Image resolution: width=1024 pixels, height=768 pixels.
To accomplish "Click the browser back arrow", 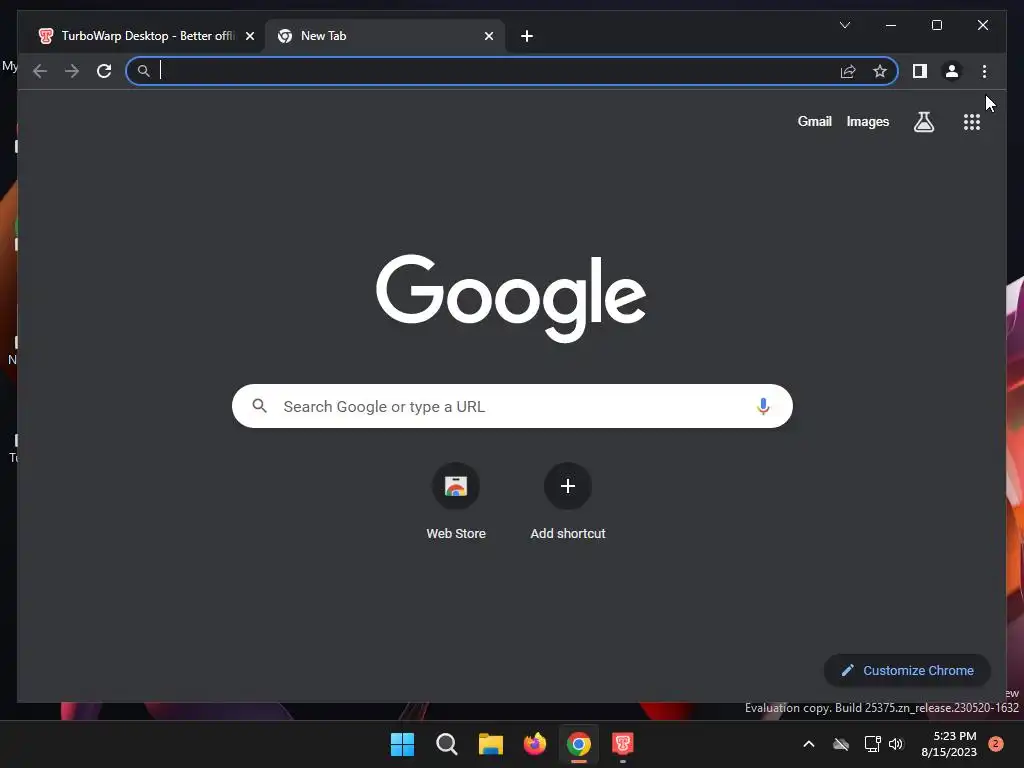I will coord(40,71).
